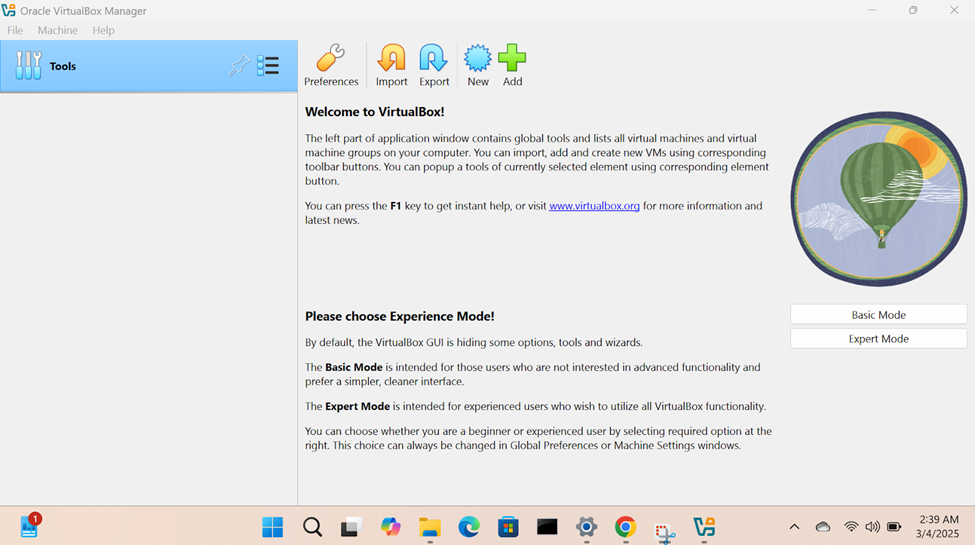Restore down the VirtualBox window
The height and width of the screenshot is (545, 975).
point(913,10)
